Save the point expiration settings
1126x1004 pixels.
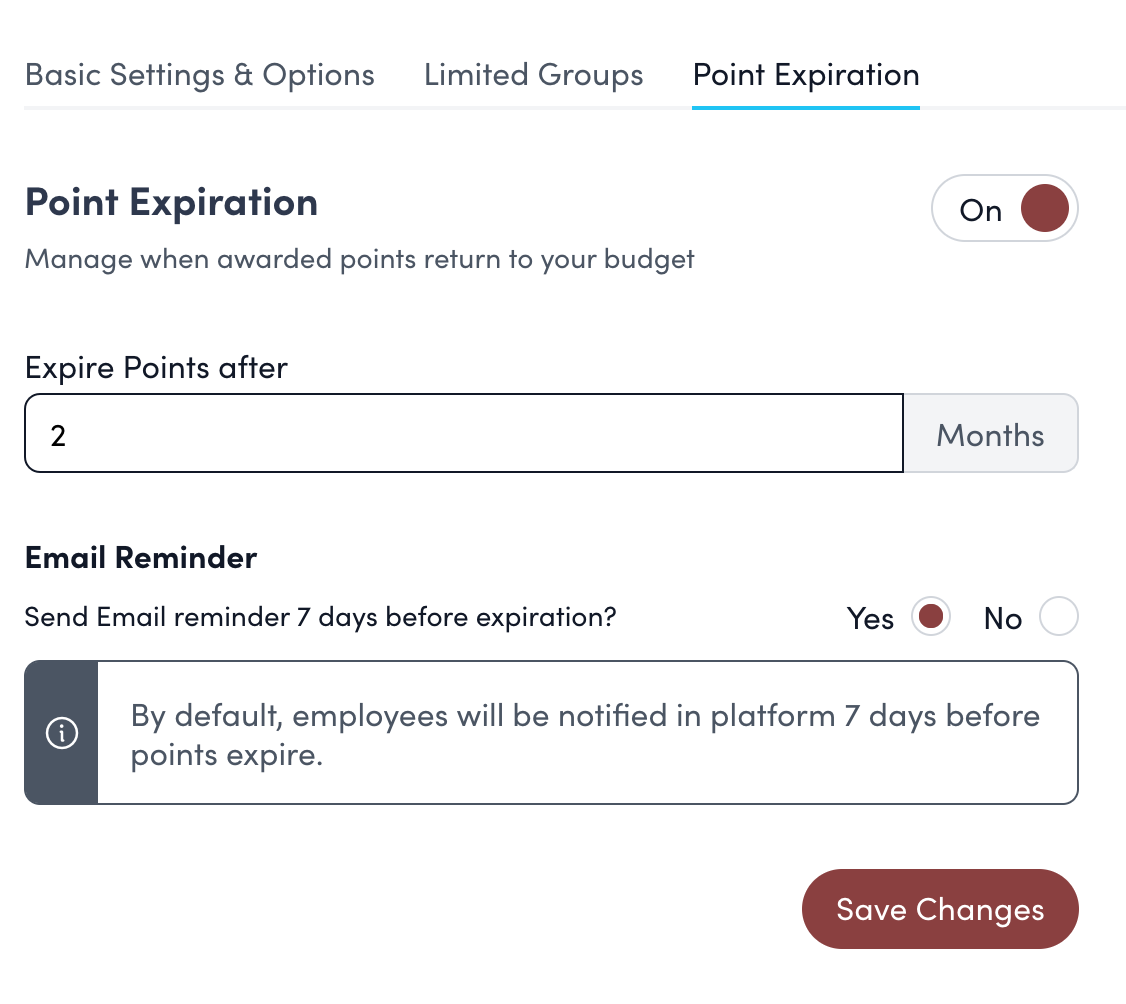tap(939, 909)
